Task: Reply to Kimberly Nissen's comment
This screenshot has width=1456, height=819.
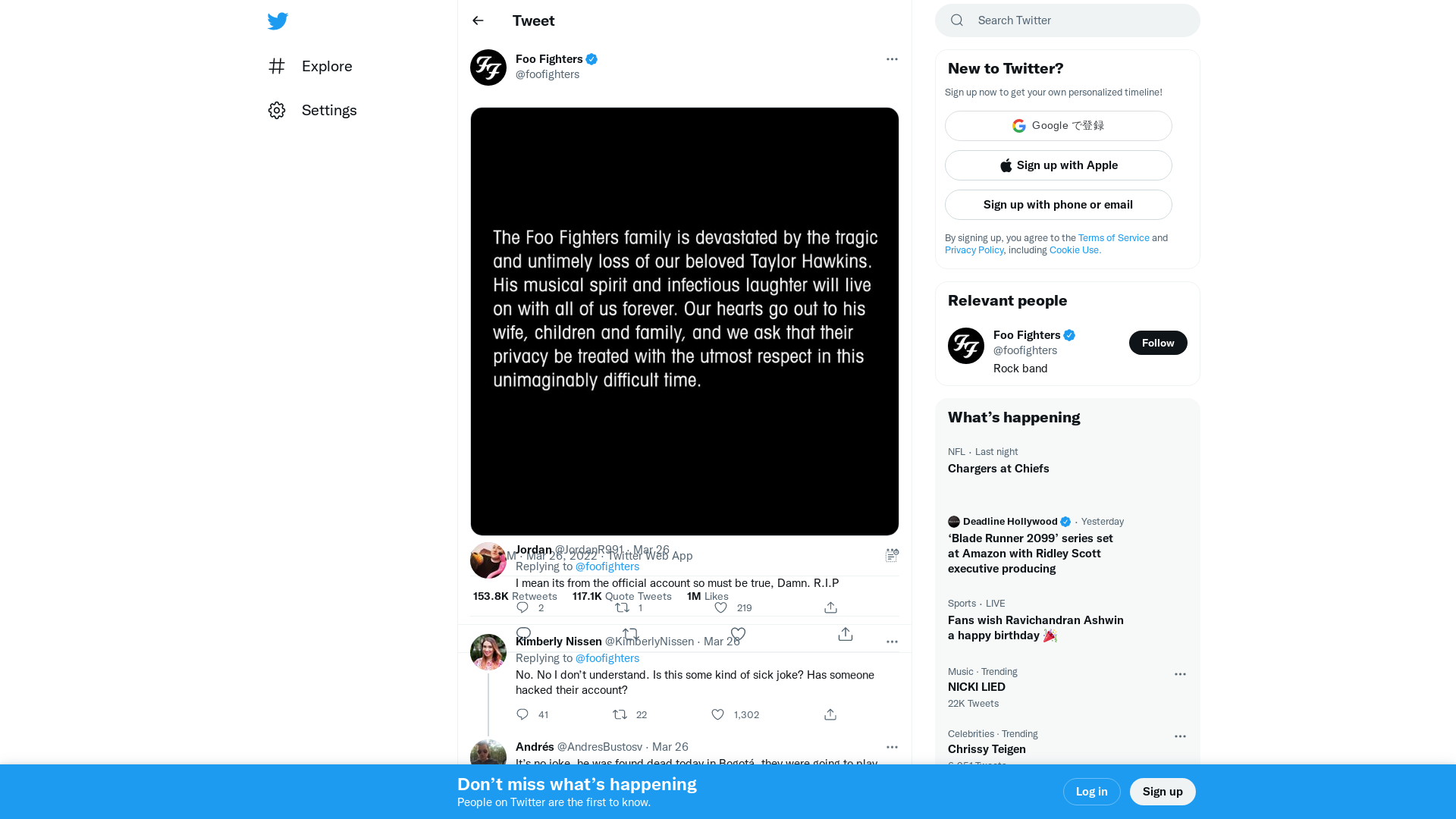Action: tap(522, 714)
